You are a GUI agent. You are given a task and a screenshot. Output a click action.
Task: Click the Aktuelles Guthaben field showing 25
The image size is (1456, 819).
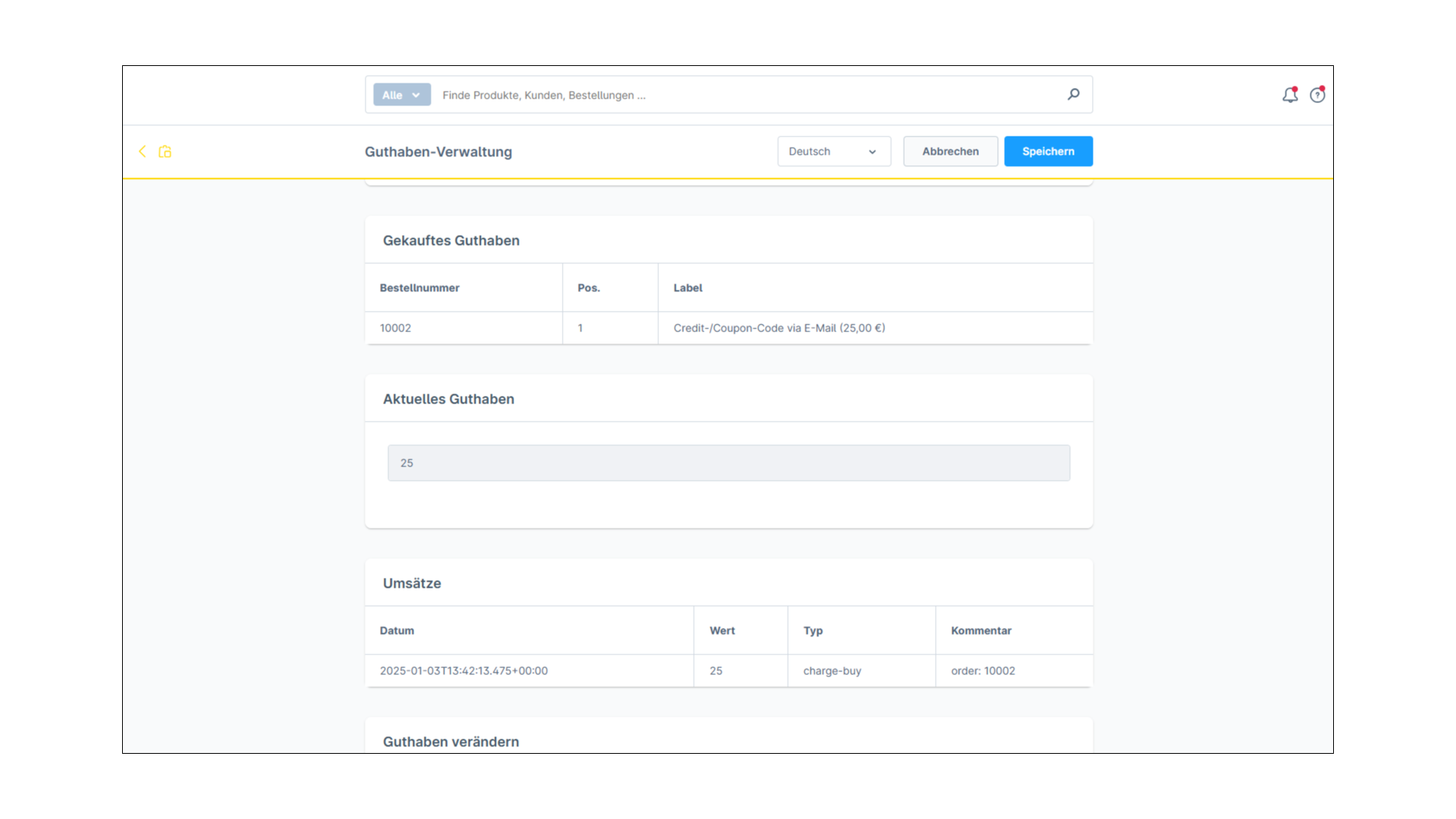[729, 463]
